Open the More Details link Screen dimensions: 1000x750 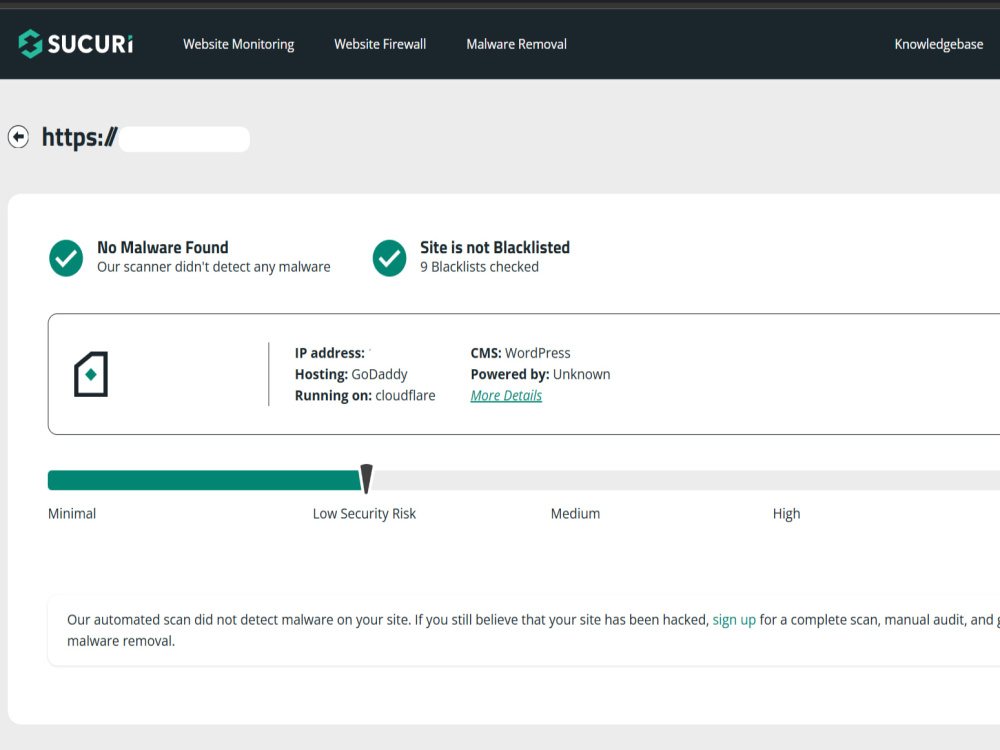[x=506, y=395]
